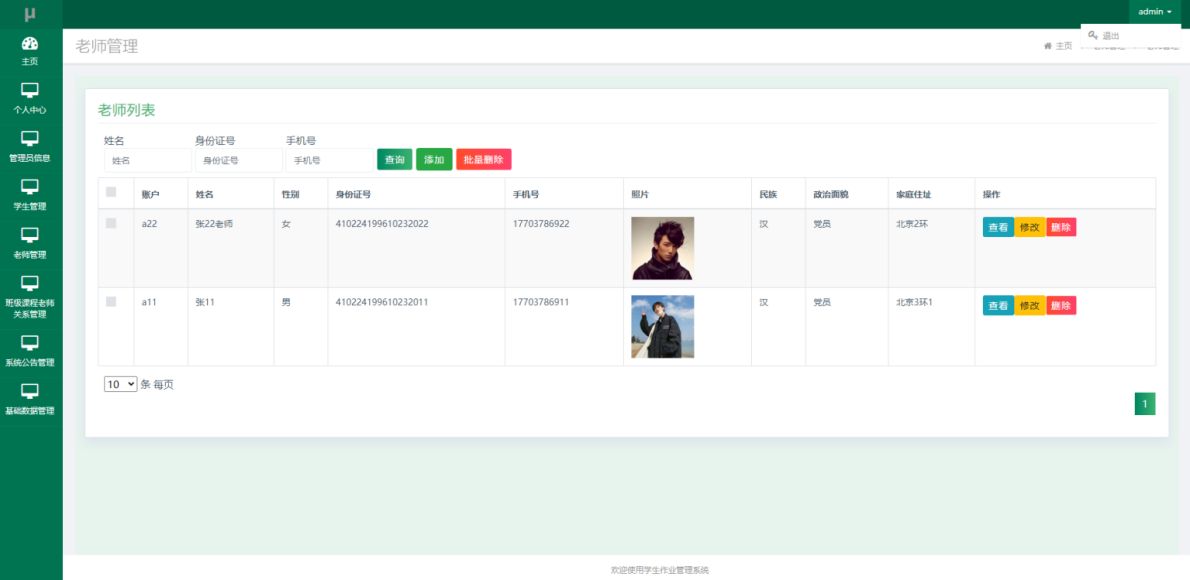Click the 学生管理 monitor icon
The height and width of the screenshot is (580, 1190).
pyautogui.click(x=30, y=188)
